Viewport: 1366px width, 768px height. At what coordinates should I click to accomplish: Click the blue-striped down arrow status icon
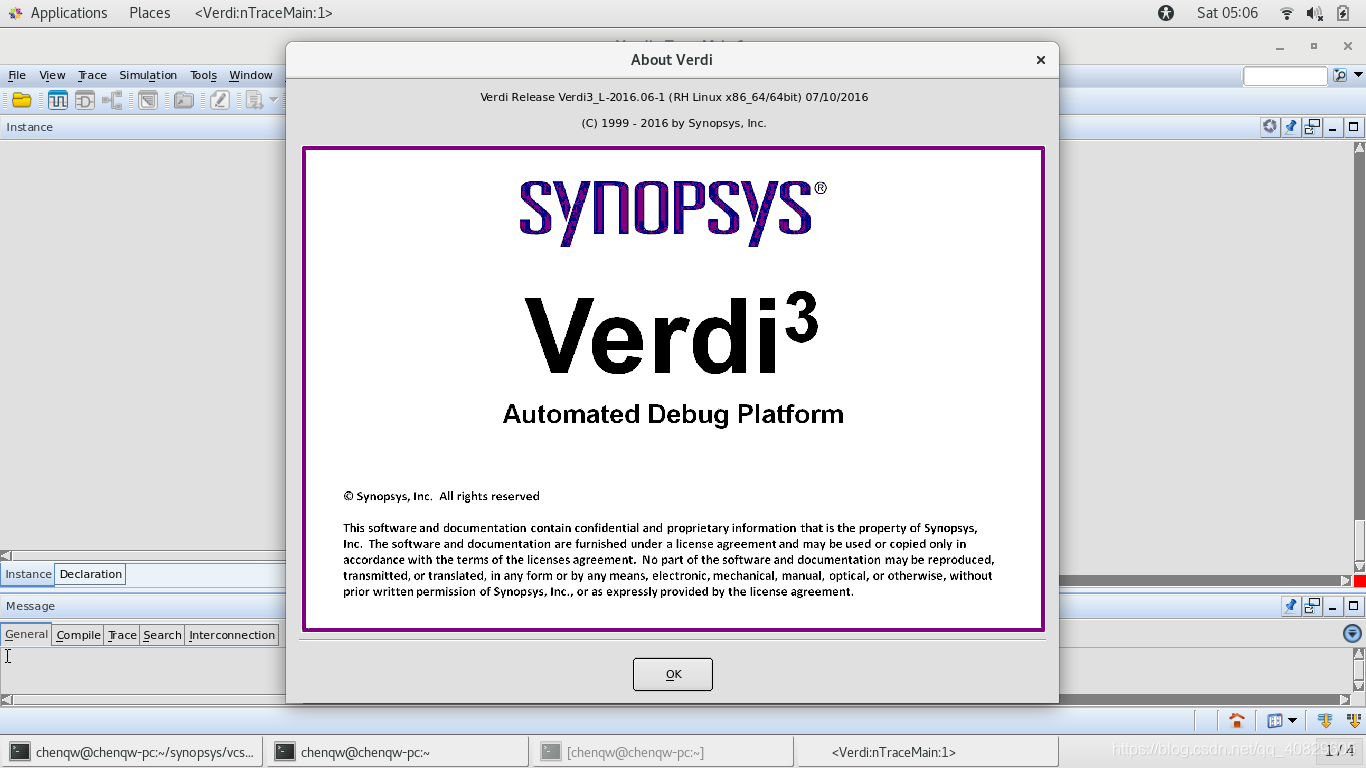[x=1325, y=720]
